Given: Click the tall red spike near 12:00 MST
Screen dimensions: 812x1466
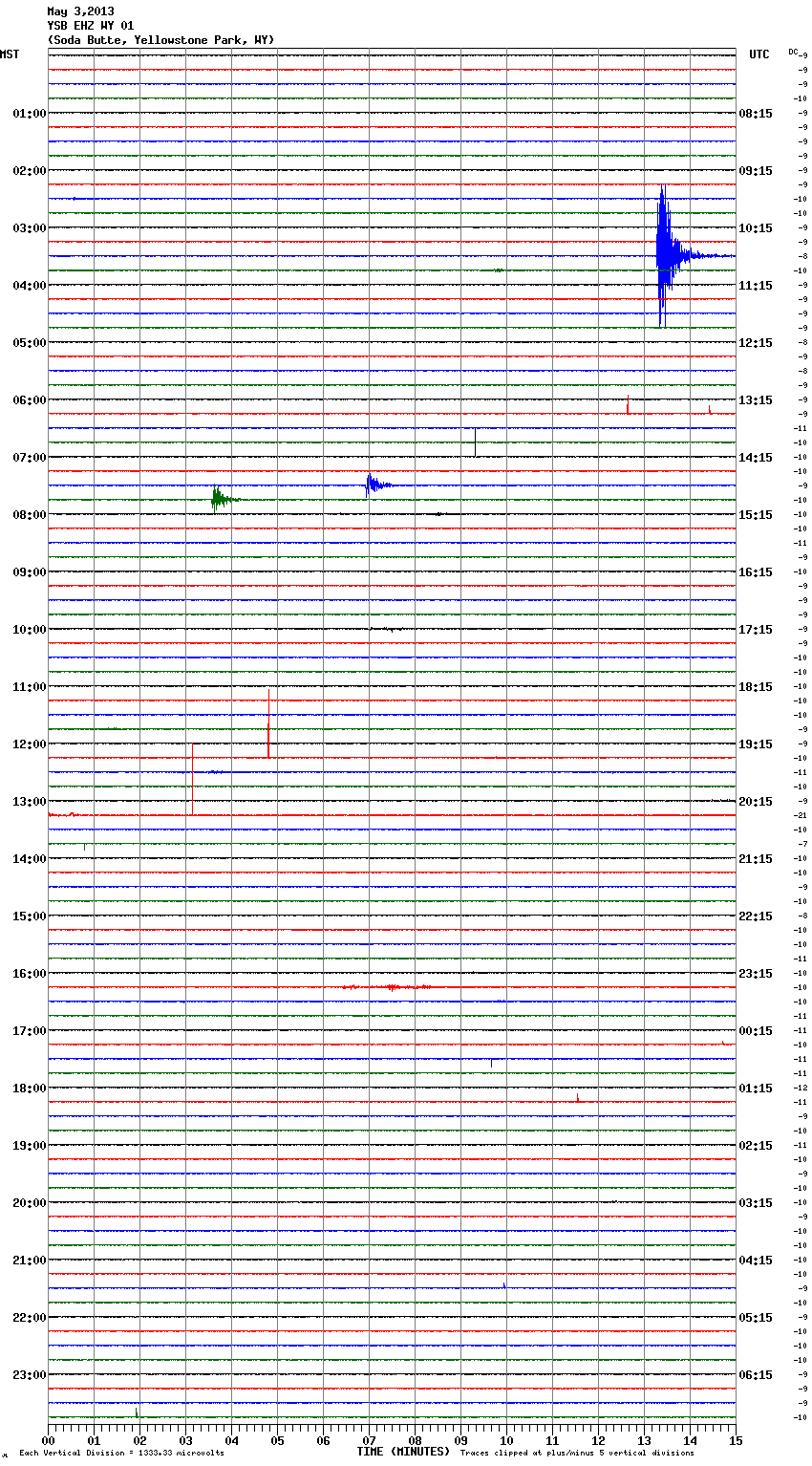Looking at the screenshot, I should click(x=268, y=723).
